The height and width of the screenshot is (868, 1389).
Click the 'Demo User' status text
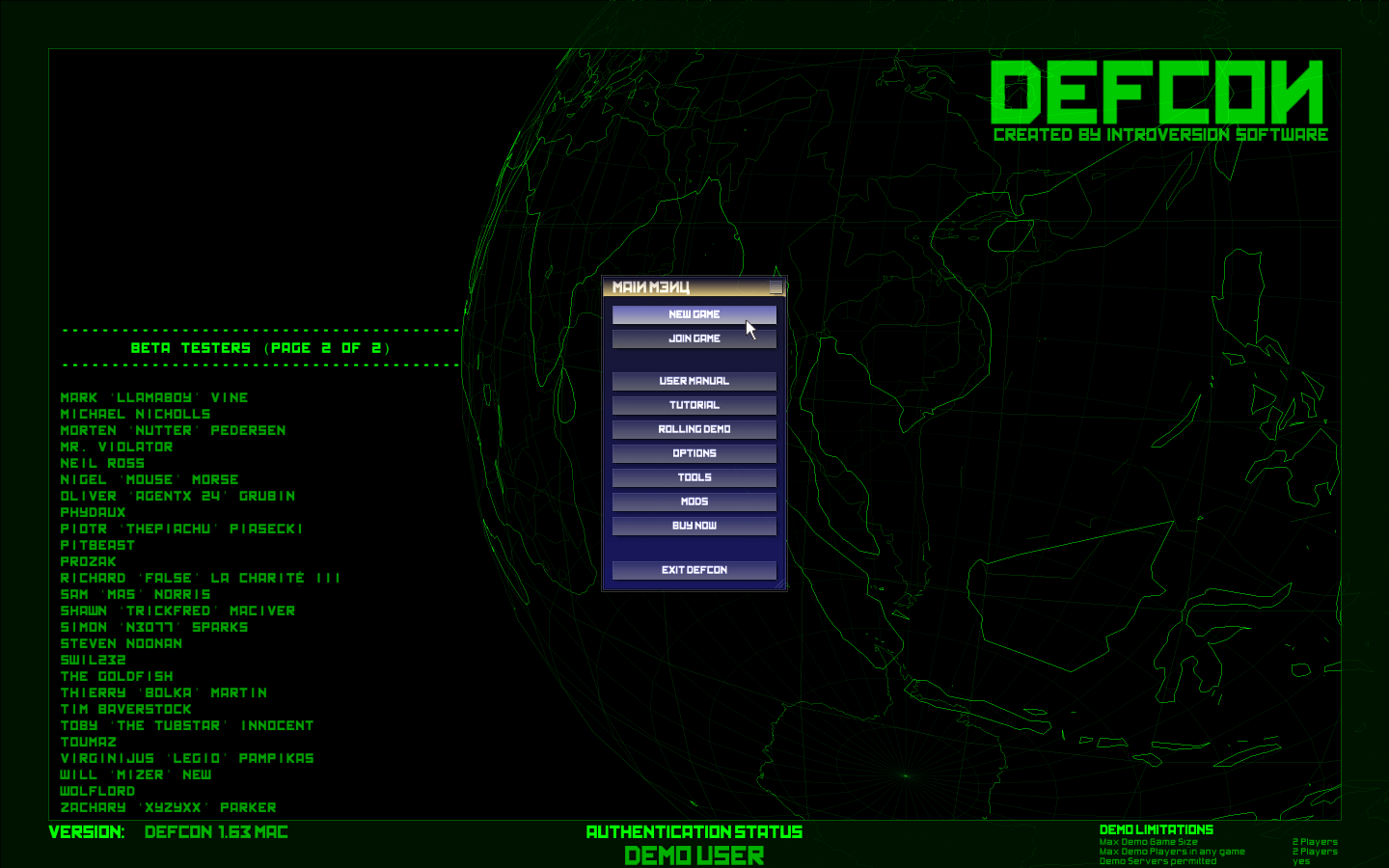694,855
